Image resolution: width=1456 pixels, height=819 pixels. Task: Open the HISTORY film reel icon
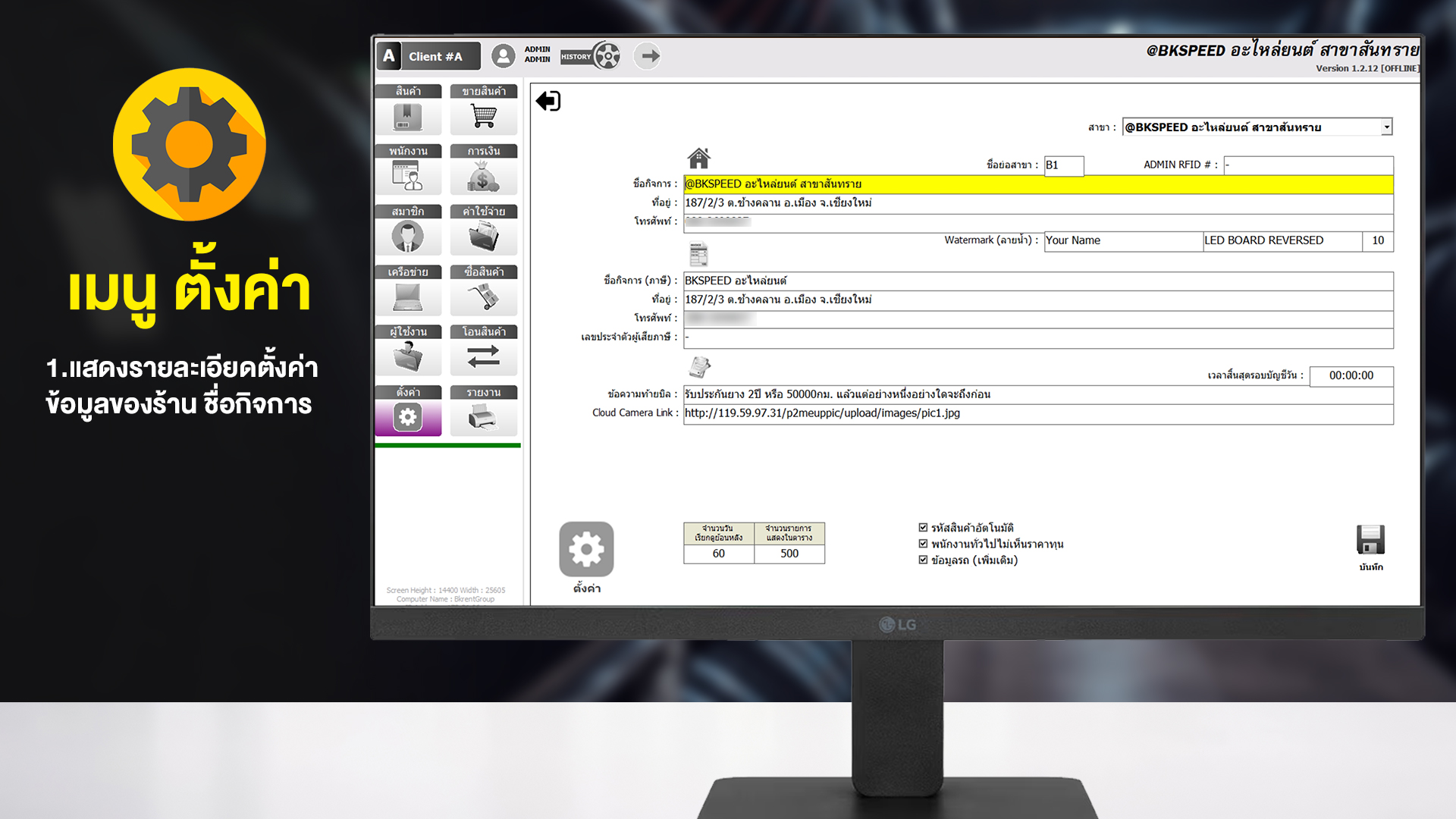pyautogui.click(x=591, y=56)
